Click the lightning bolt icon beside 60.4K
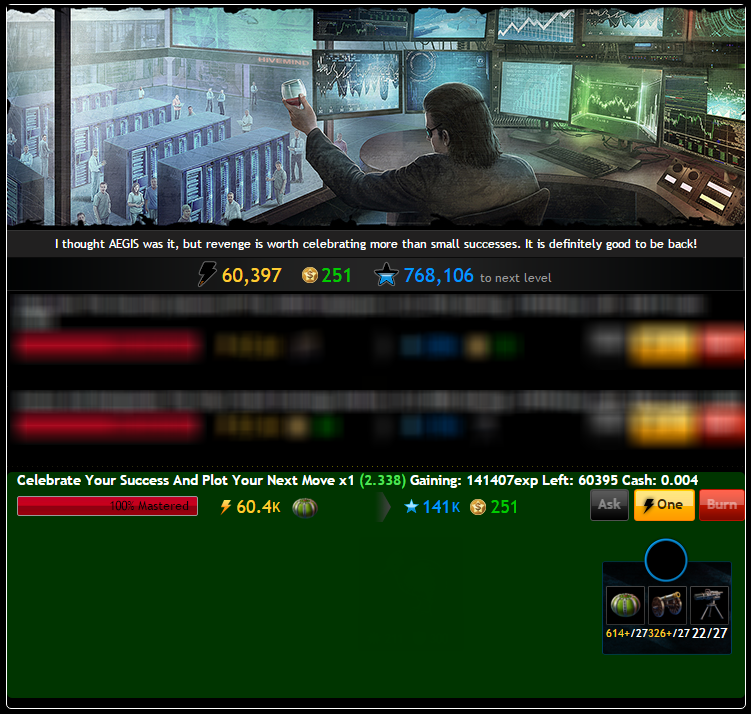Viewport: 751px width, 714px height. point(225,507)
